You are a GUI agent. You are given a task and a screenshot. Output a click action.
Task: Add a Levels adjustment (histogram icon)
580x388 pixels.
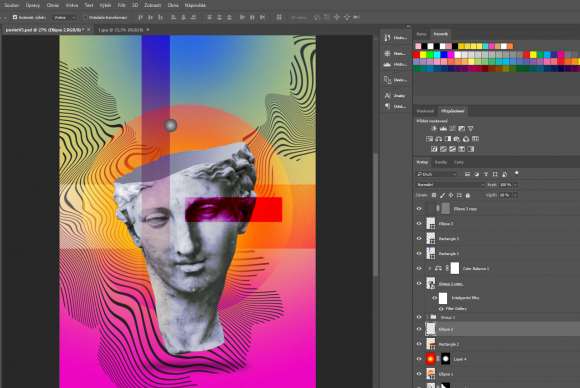point(443,129)
